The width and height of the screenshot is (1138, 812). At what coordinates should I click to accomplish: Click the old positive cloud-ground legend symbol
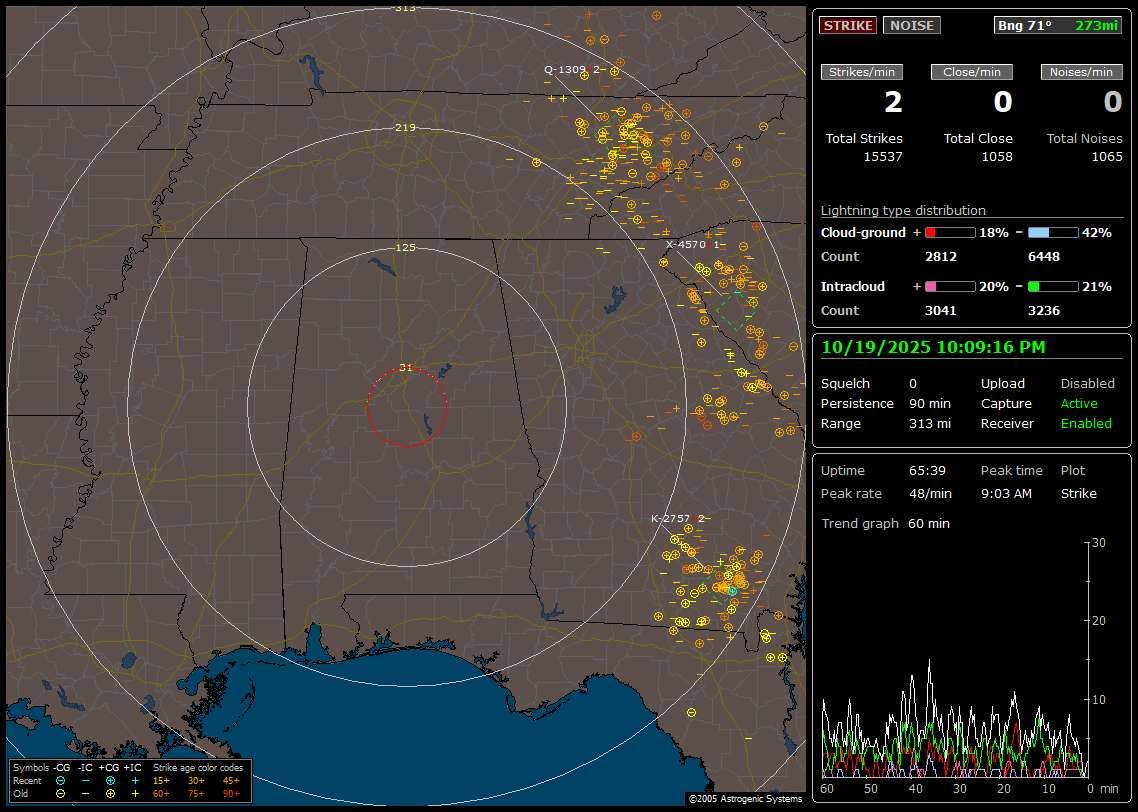[x=110, y=793]
